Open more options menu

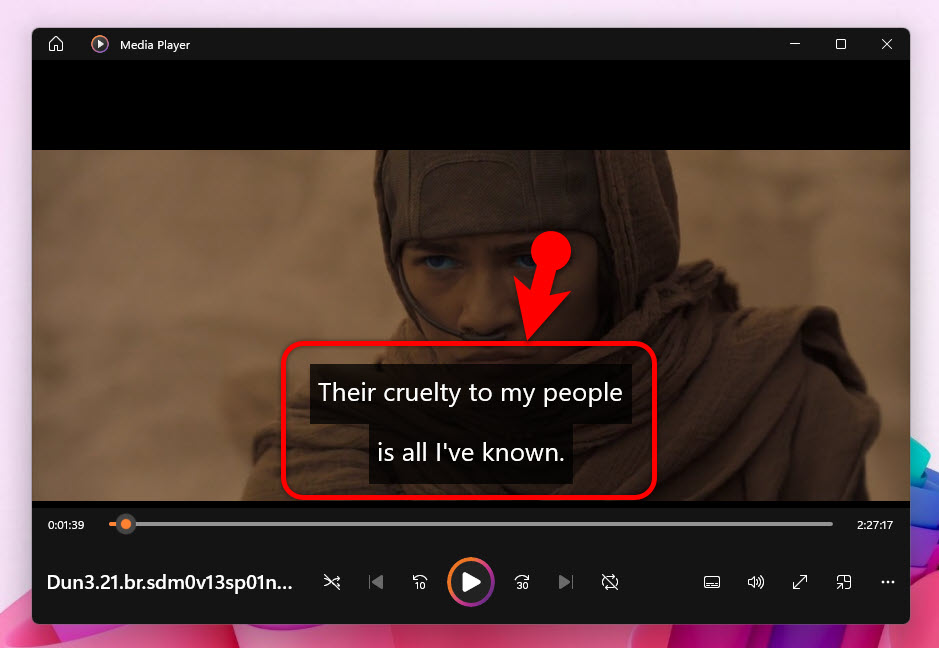888,582
